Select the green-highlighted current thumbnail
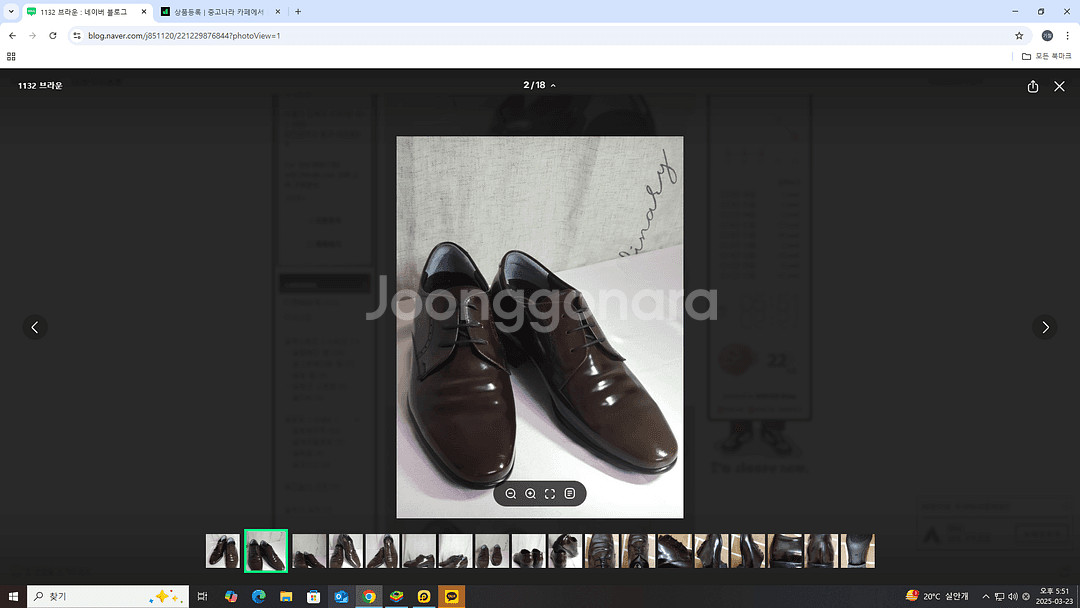Image resolution: width=1080 pixels, height=608 pixels. pyautogui.click(x=266, y=551)
